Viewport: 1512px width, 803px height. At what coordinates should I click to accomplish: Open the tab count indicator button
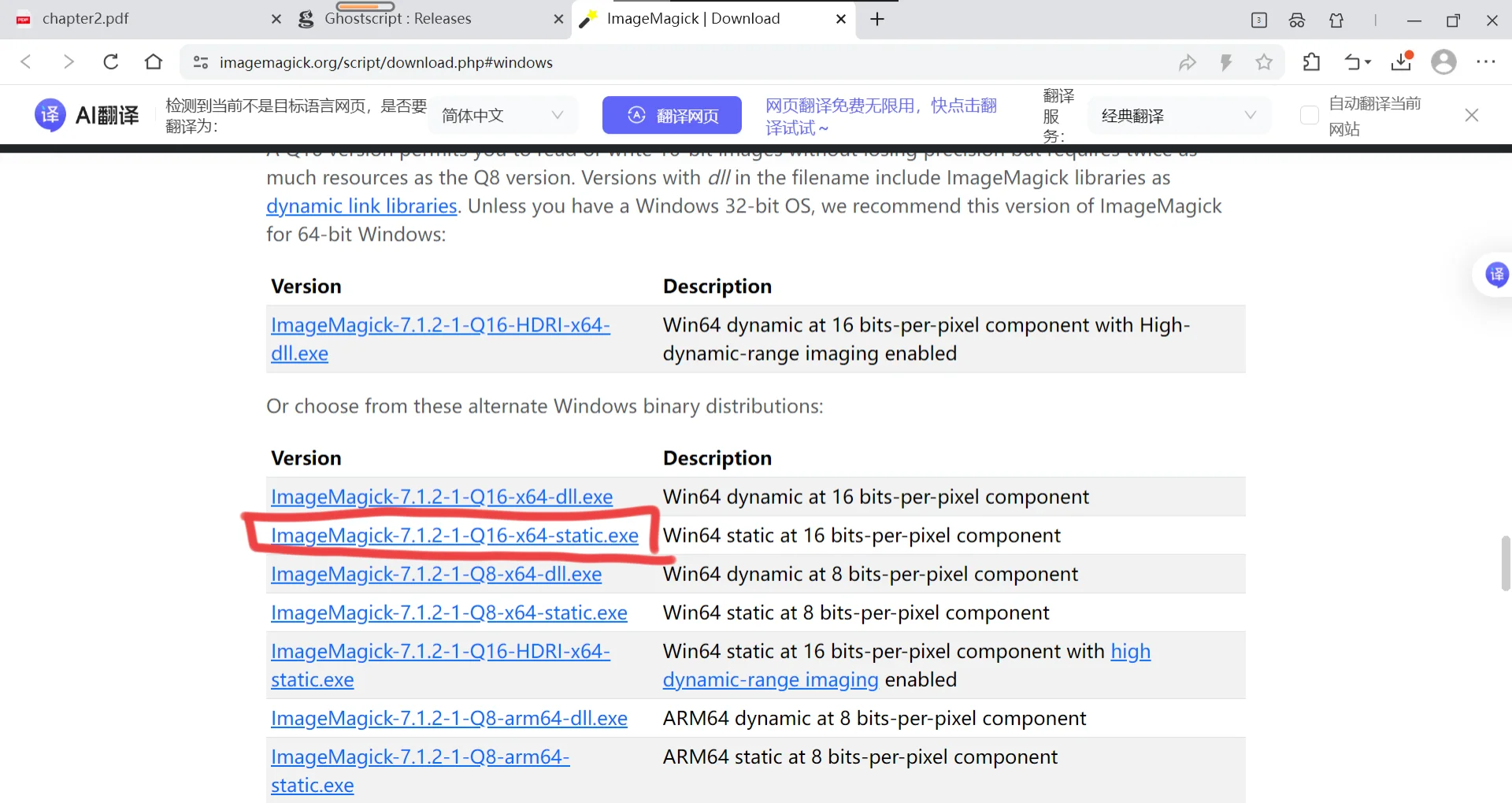tap(1259, 20)
